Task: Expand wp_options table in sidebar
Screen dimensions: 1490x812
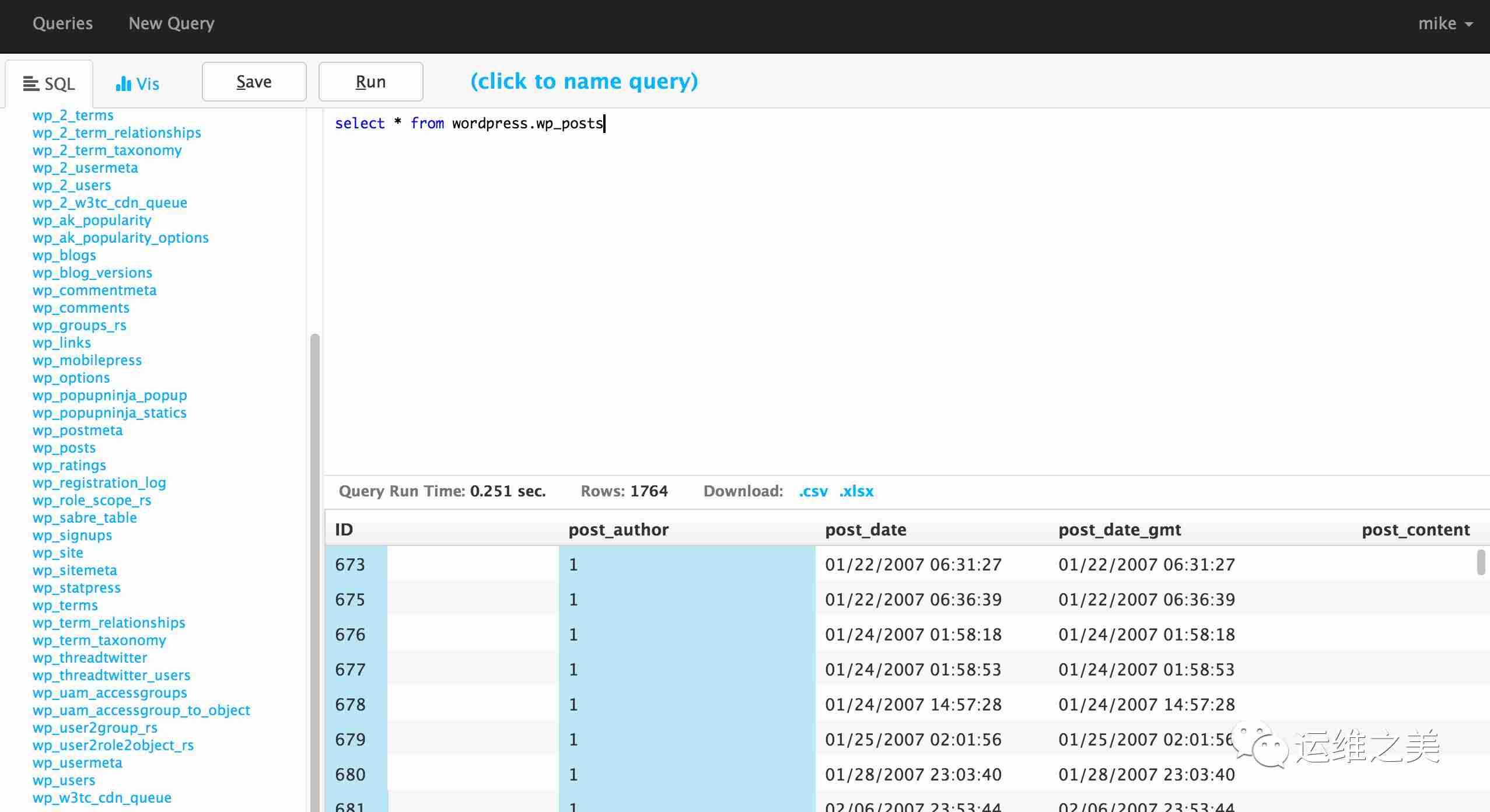Action: 71,377
